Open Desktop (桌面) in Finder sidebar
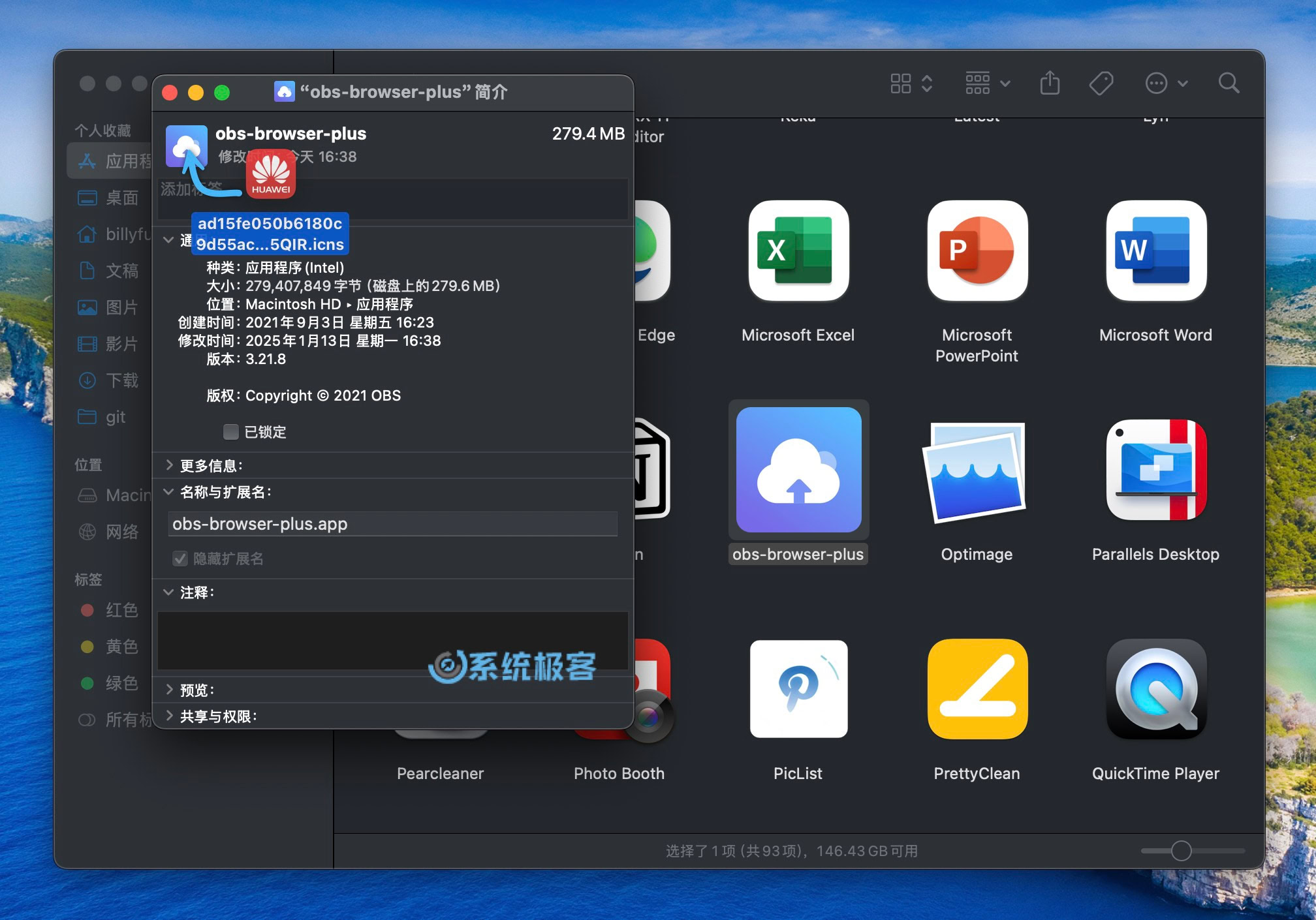The width and height of the screenshot is (1316, 920). pos(108,198)
